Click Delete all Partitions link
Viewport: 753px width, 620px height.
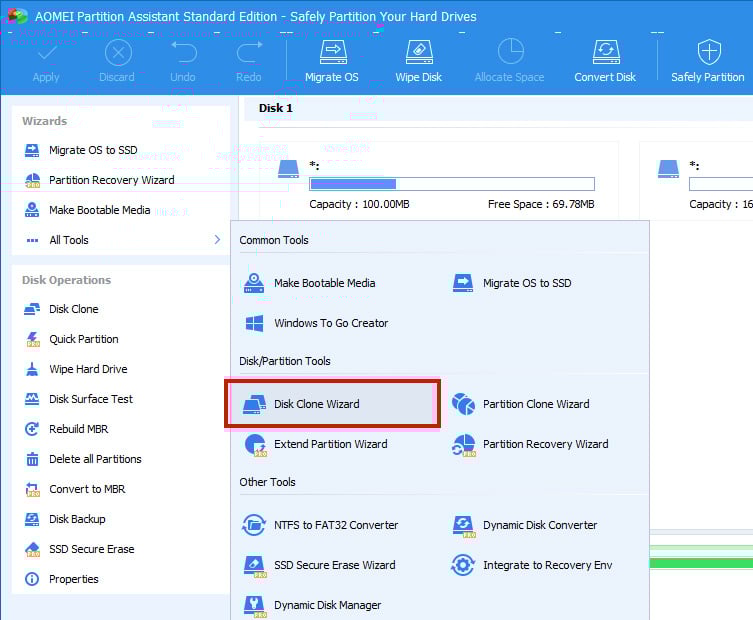[x=95, y=459]
